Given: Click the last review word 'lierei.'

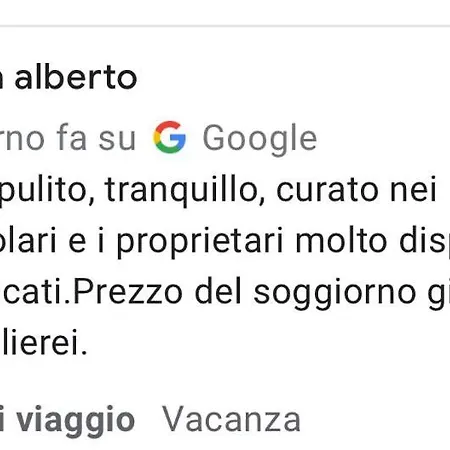Looking at the screenshot, I should click(44, 343).
